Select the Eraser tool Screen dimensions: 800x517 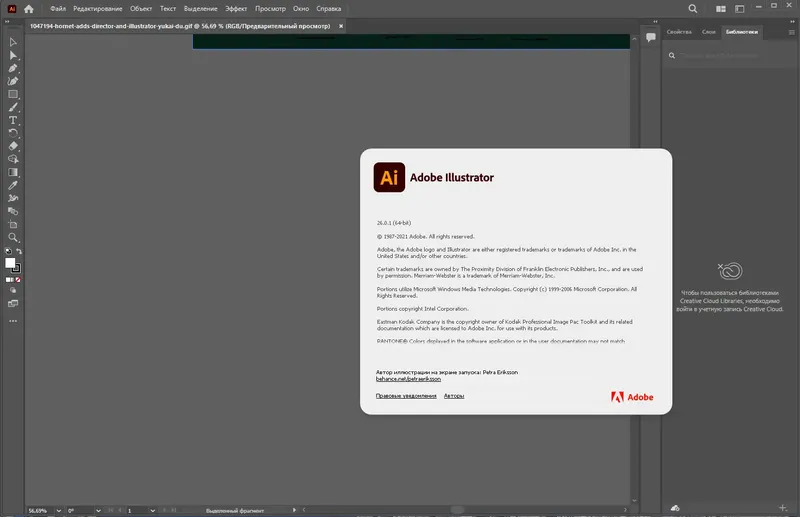13,146
